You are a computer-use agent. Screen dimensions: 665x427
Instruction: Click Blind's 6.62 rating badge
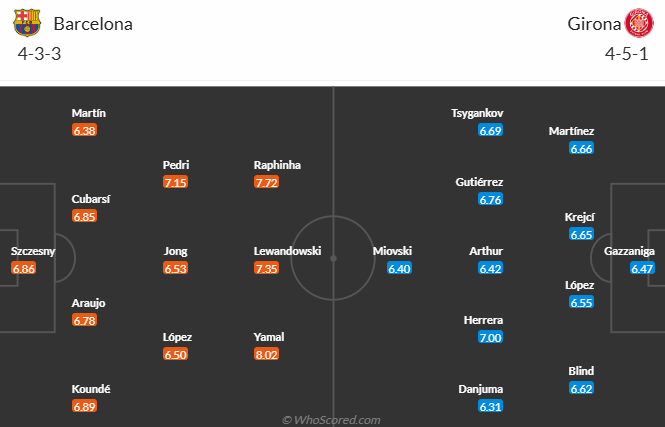pyautogui.click(x=582, y=389)
